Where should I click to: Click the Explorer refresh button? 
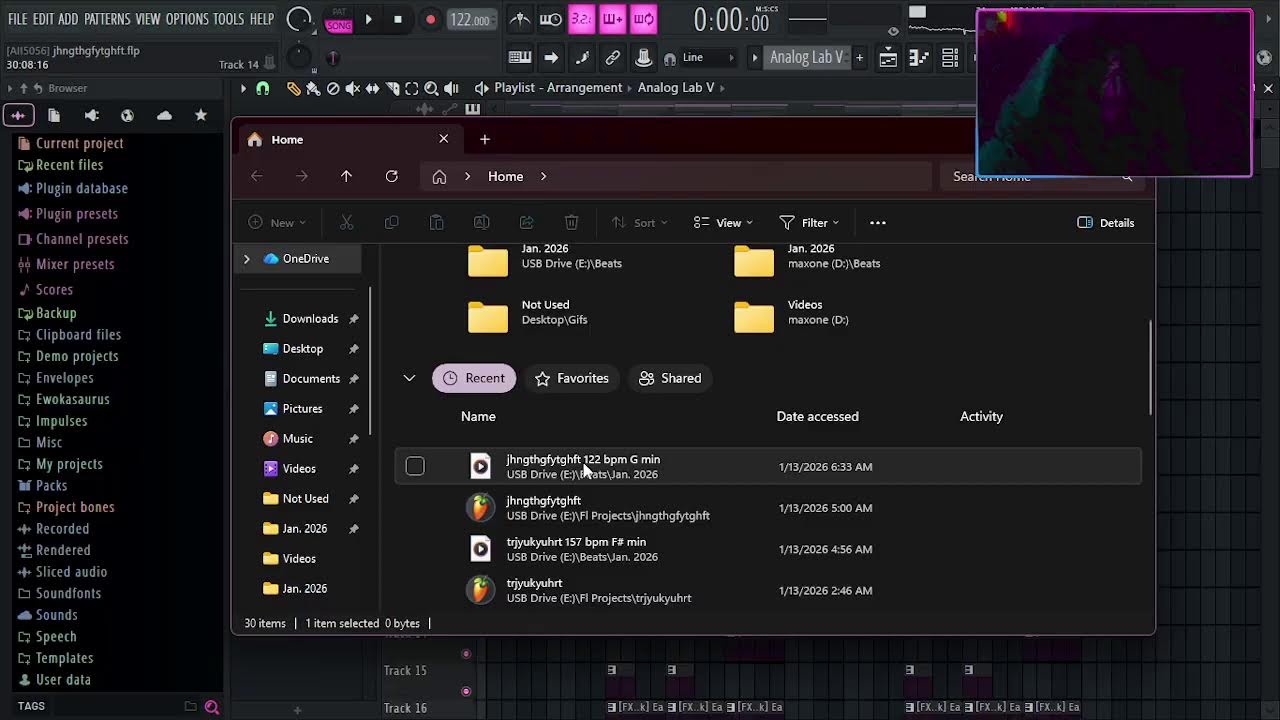[392, 176]
